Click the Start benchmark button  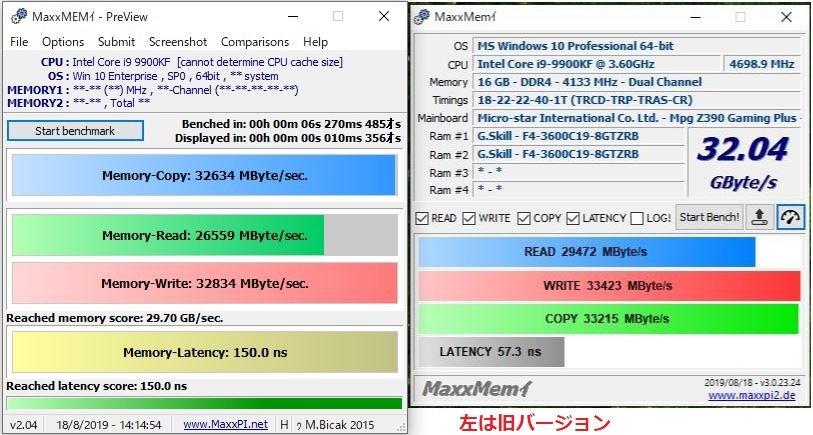(75, 131)
